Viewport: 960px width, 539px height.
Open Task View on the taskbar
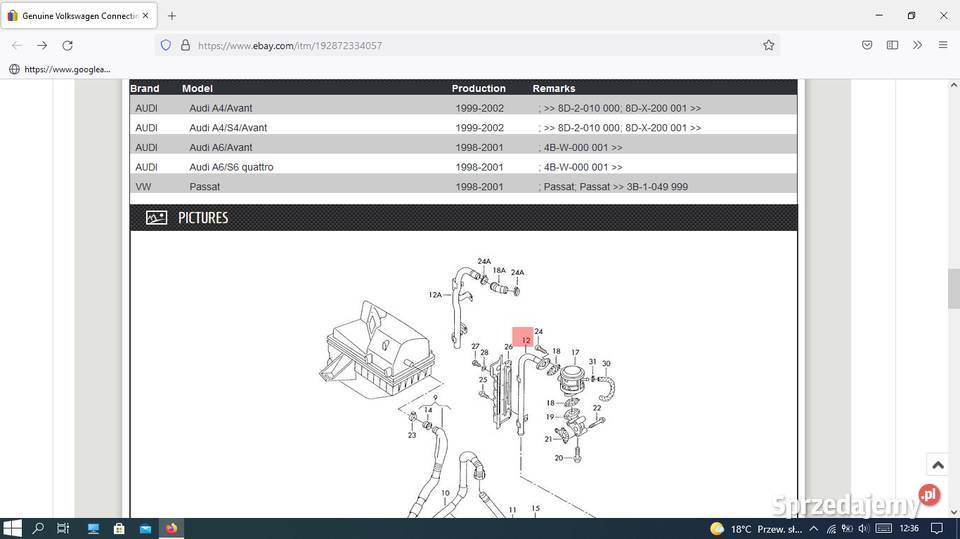[63, 528]
